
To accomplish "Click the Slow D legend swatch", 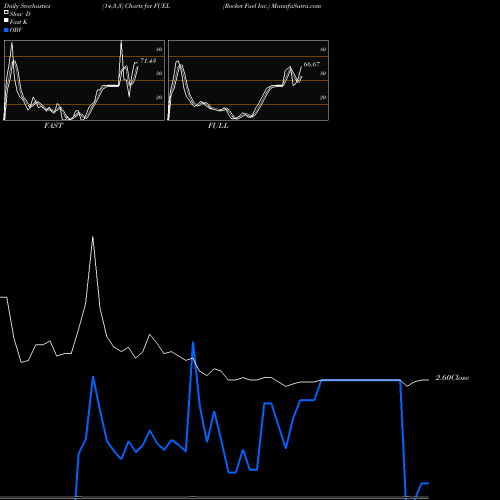I will coord(6,12).
